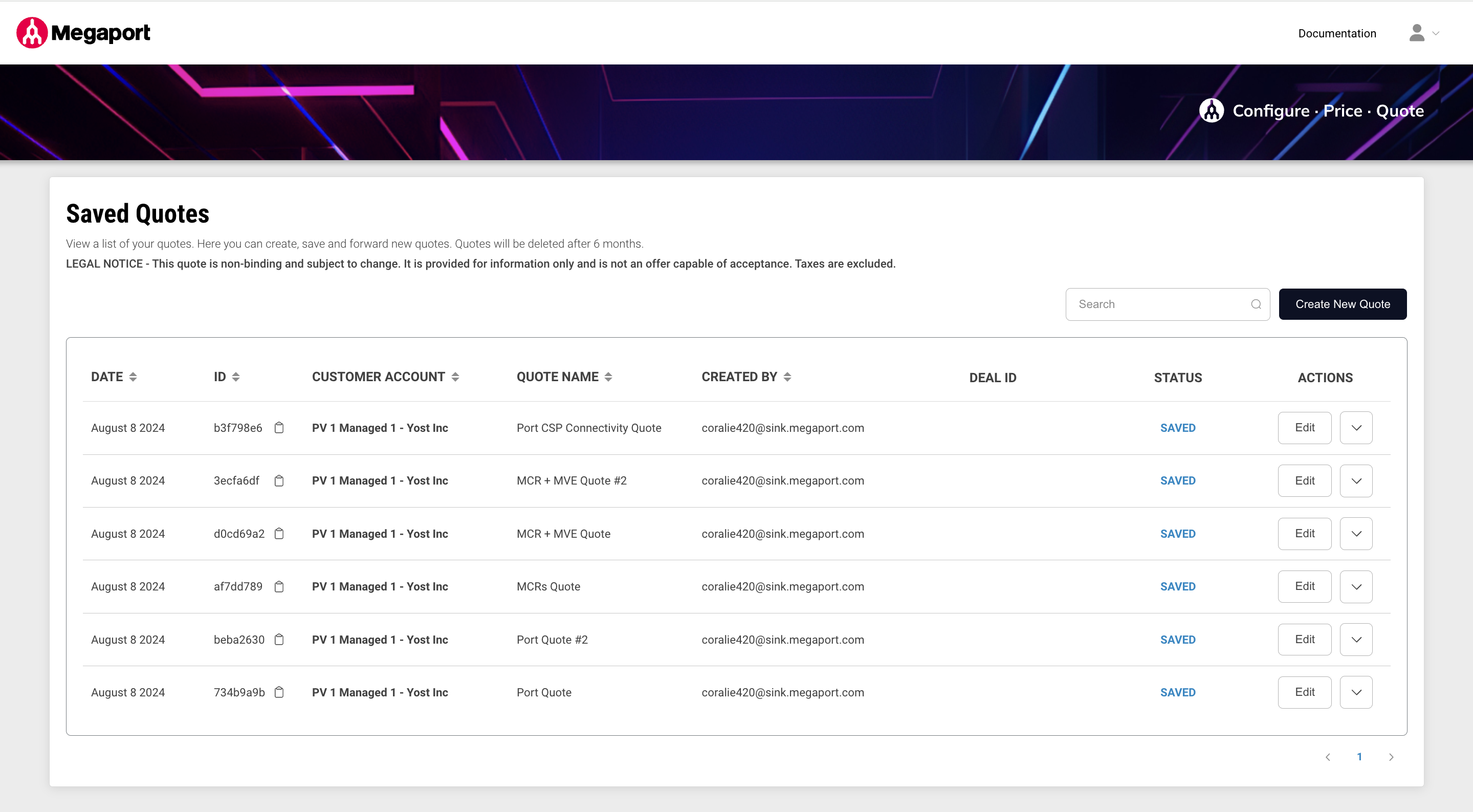
Task: Click the STATUS column header
Action: [1177, 378]
